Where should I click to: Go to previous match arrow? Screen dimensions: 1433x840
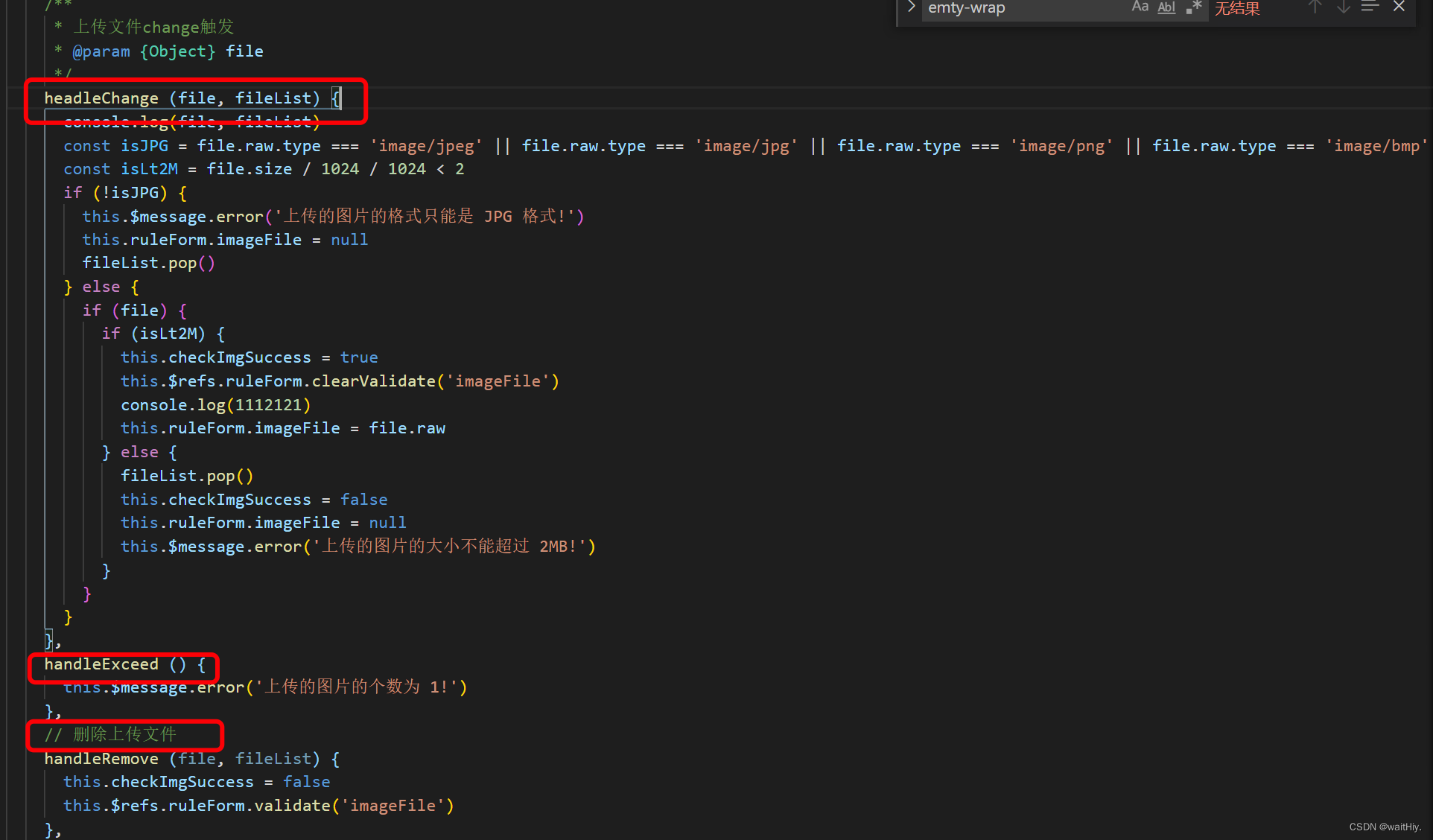[1315, 7]
